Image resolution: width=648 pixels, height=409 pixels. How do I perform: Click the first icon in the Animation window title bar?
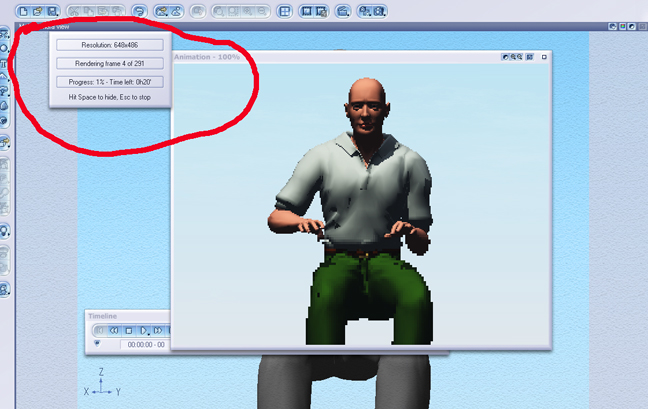tap(505, 57)
